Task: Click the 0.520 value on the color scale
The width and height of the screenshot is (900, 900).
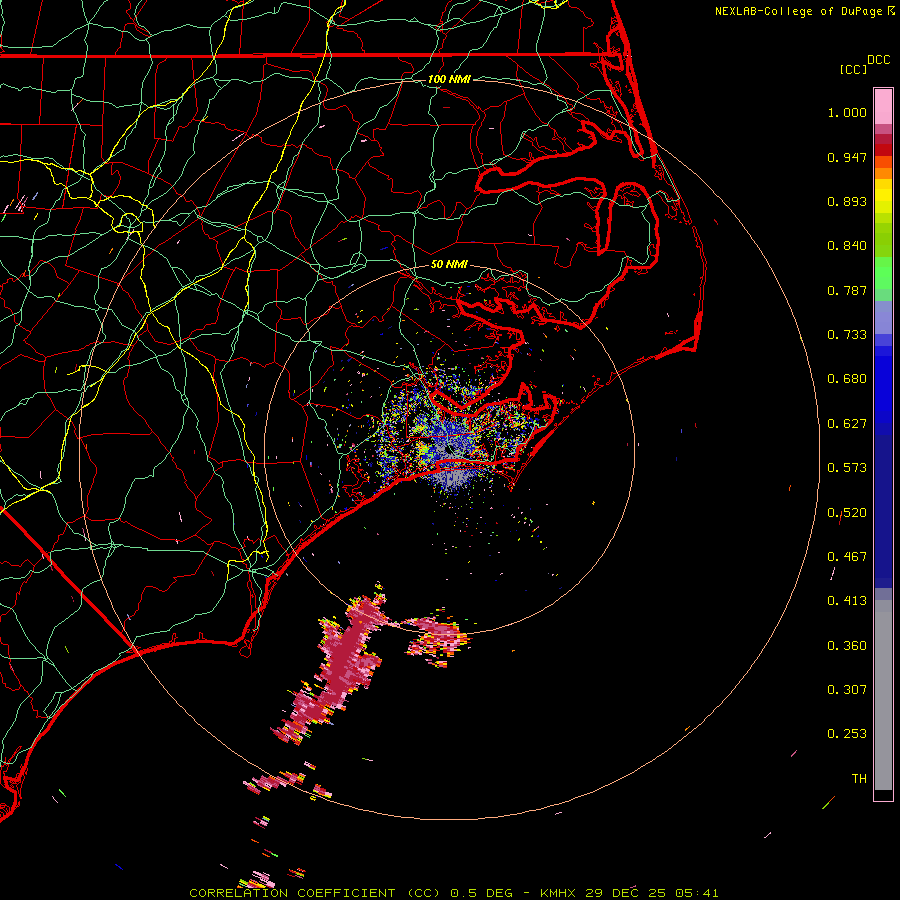Action: pyautogui.click(x=847, y=513)
